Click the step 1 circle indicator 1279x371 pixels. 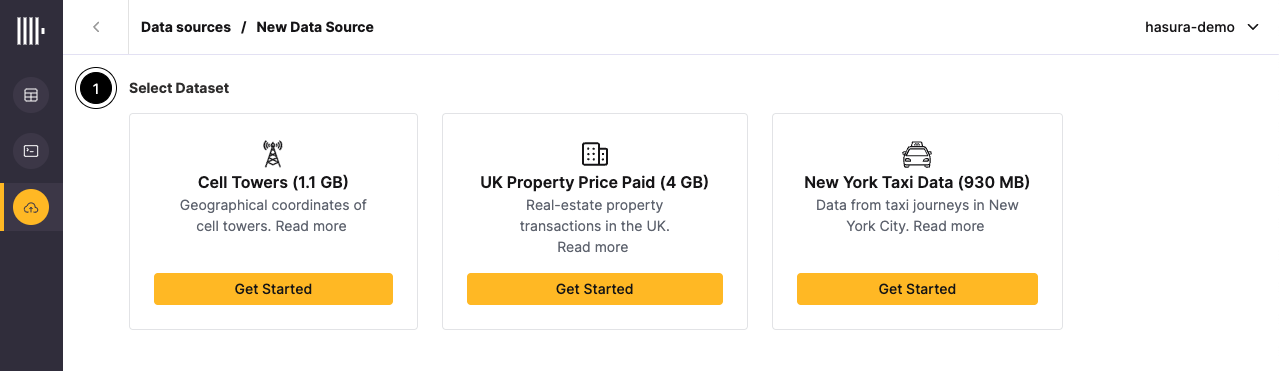pyautogui.click(x=96, y=89)
